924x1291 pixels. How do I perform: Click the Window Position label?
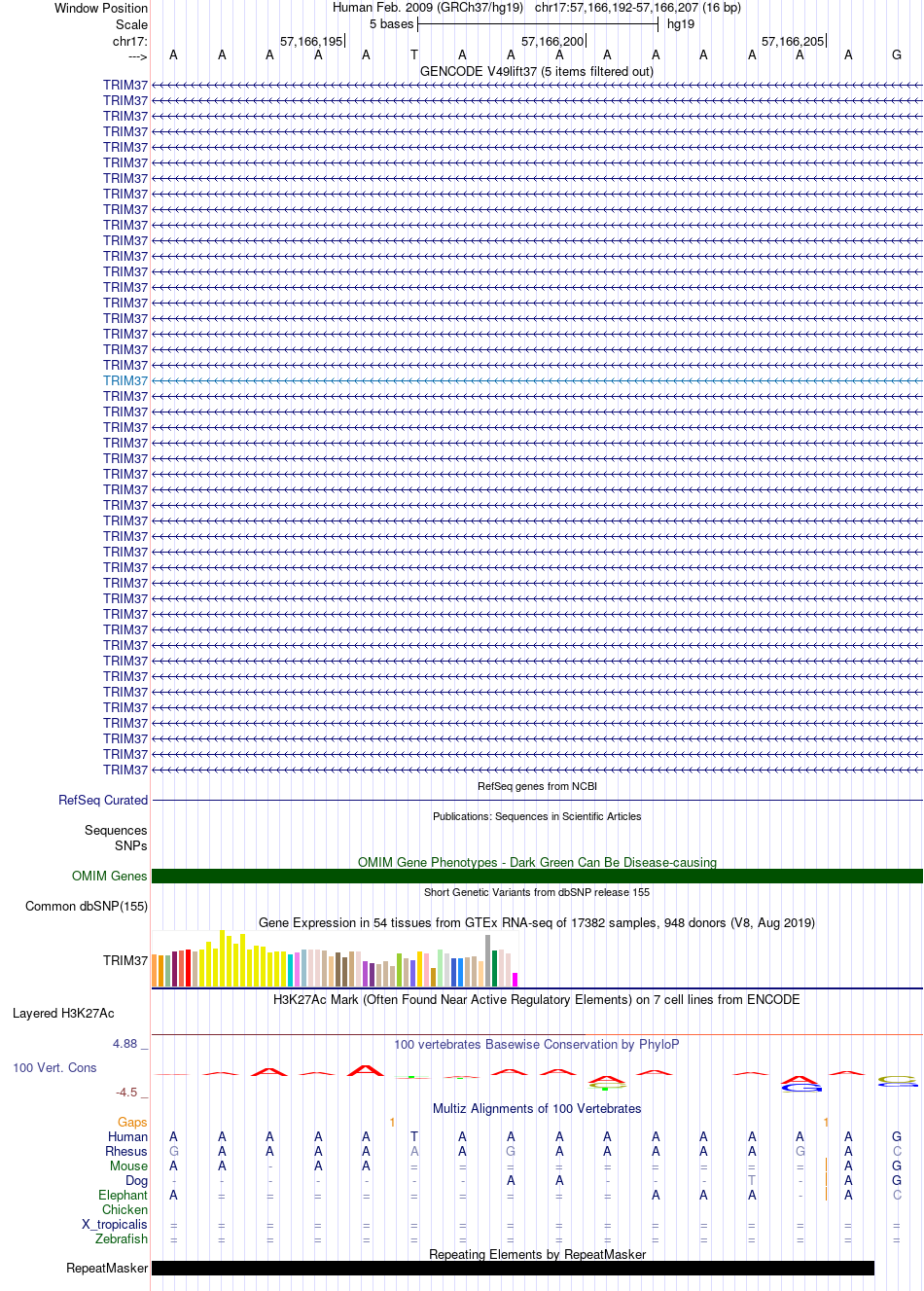click(x=101, y=8)
